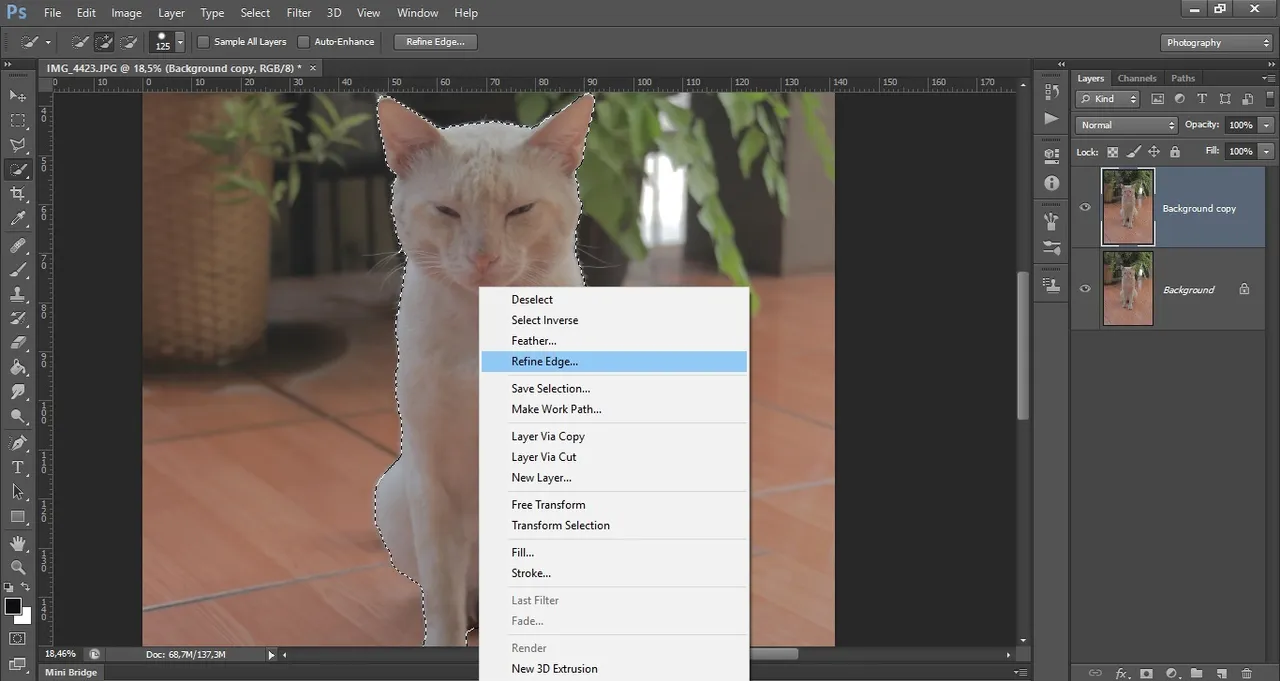The height and width of the screenshot is (681, 1280).
Task: Switch to the Paths tab
Action: tap(1183, 78)
